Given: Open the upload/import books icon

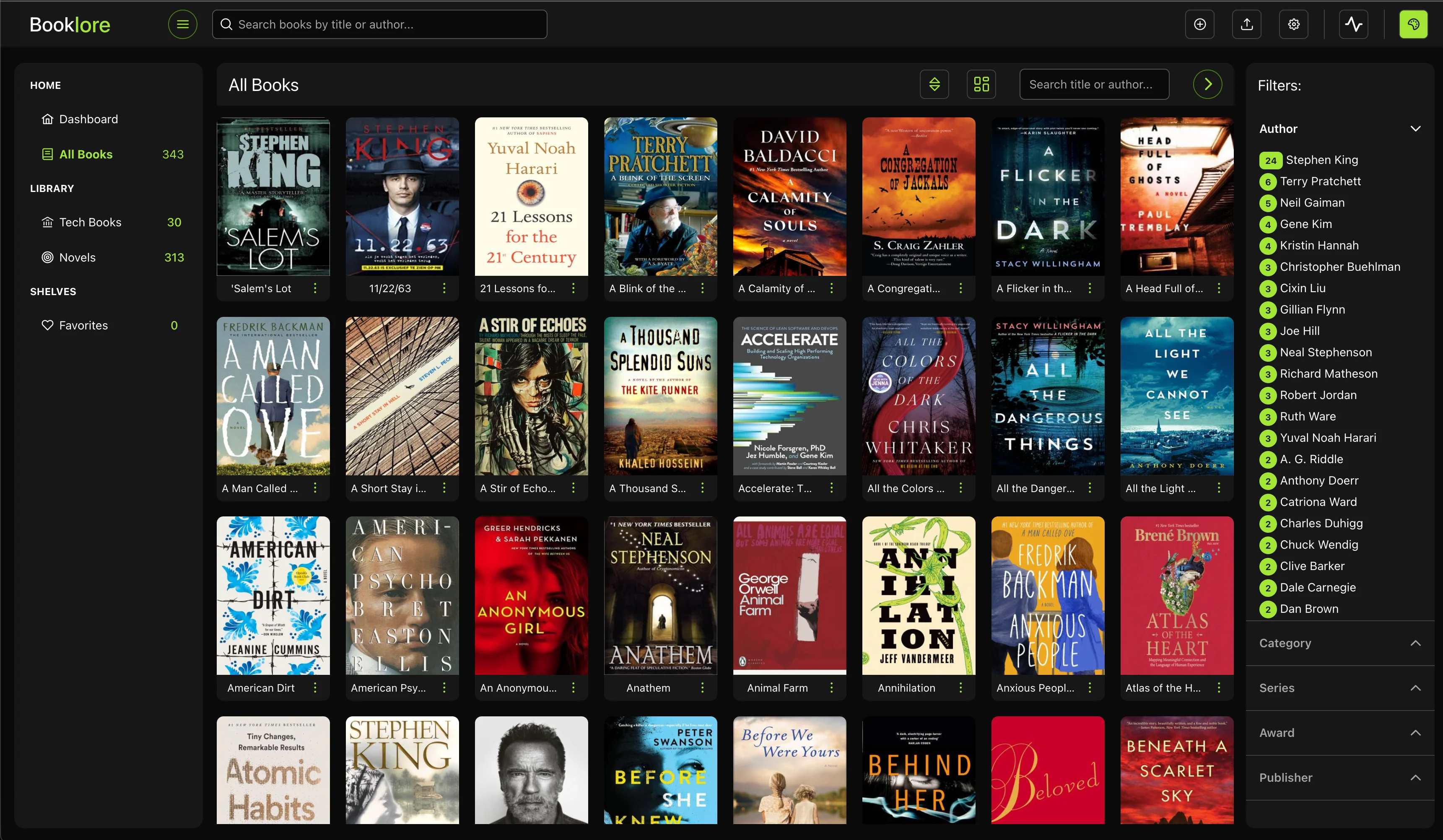Looking at the screenshot, I should point(1247,24).
